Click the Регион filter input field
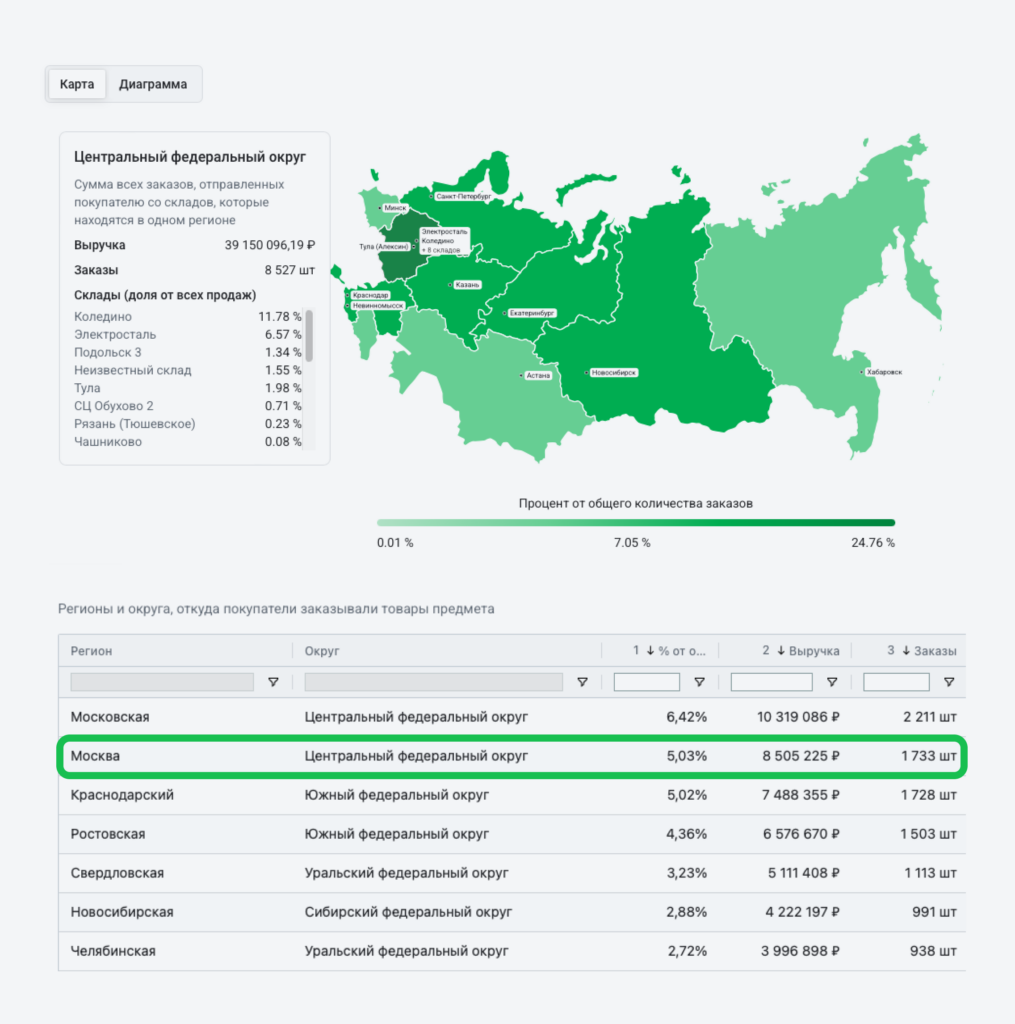Screen dimensions: 1015x1024 [x=160, y=681]
